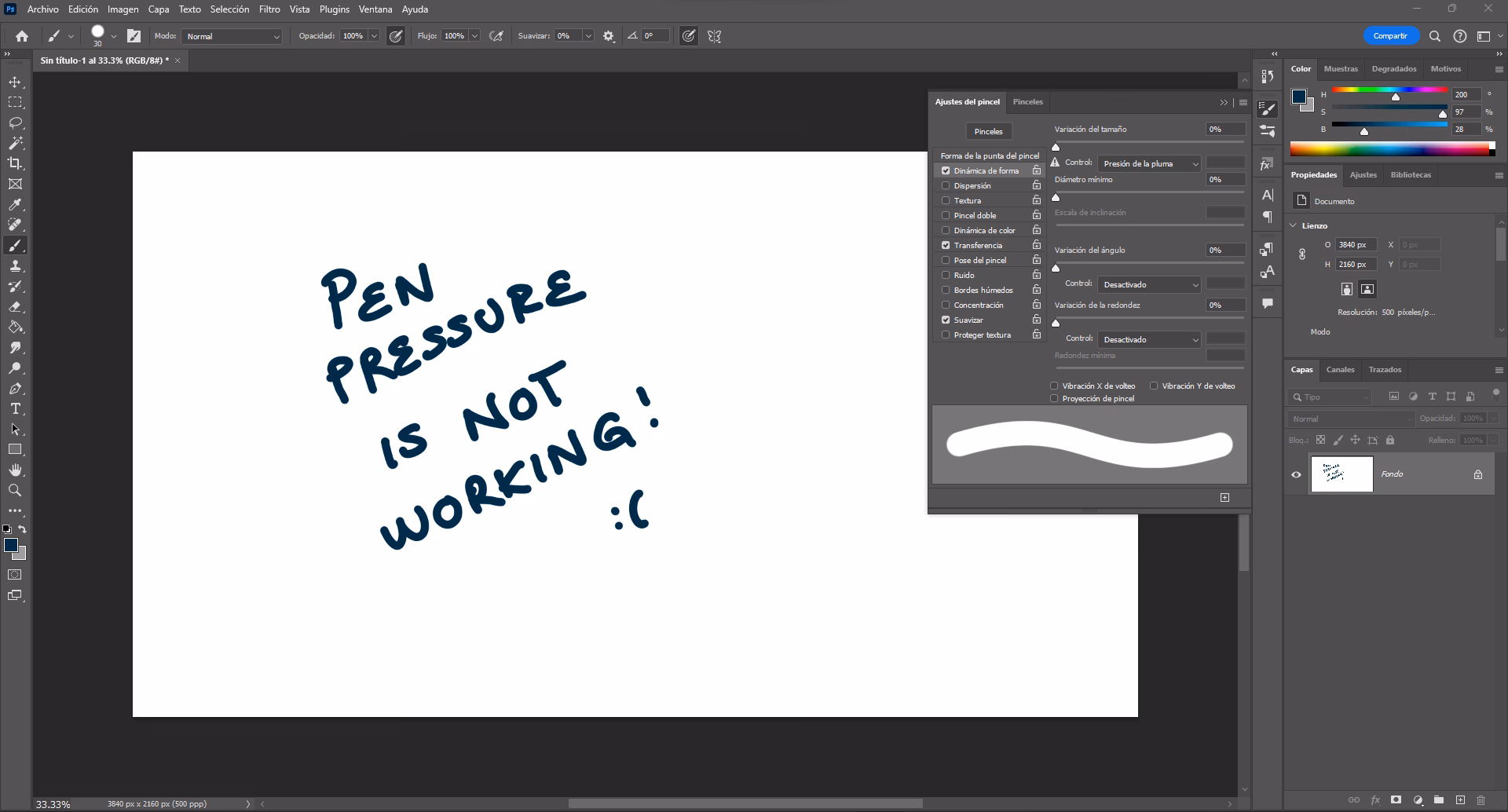Viewport: 1508px width, 812px height.
Task: Click the Pinceles button in brush settings
Action: coord(987,131)
